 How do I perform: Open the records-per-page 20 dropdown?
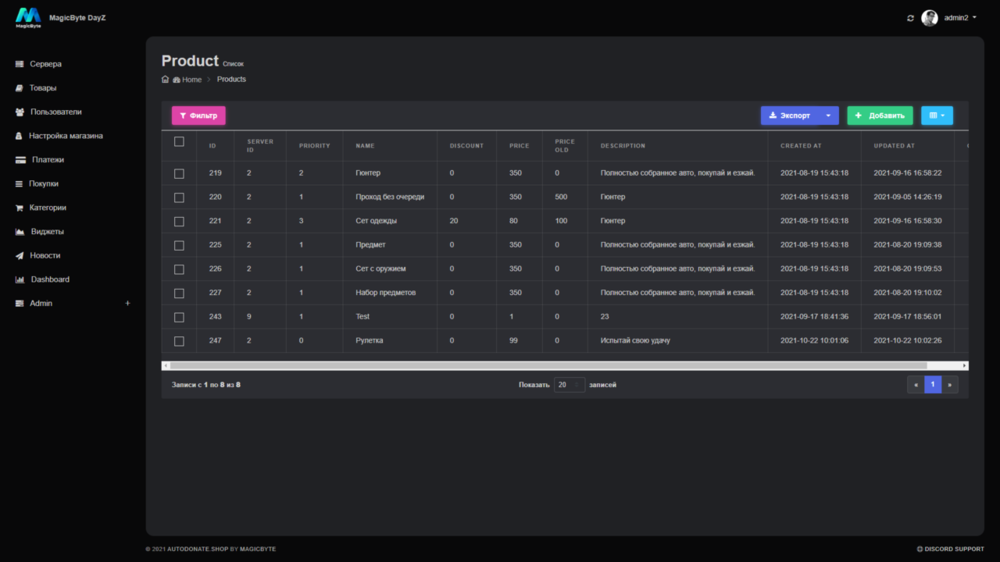[x=569, y=385]
